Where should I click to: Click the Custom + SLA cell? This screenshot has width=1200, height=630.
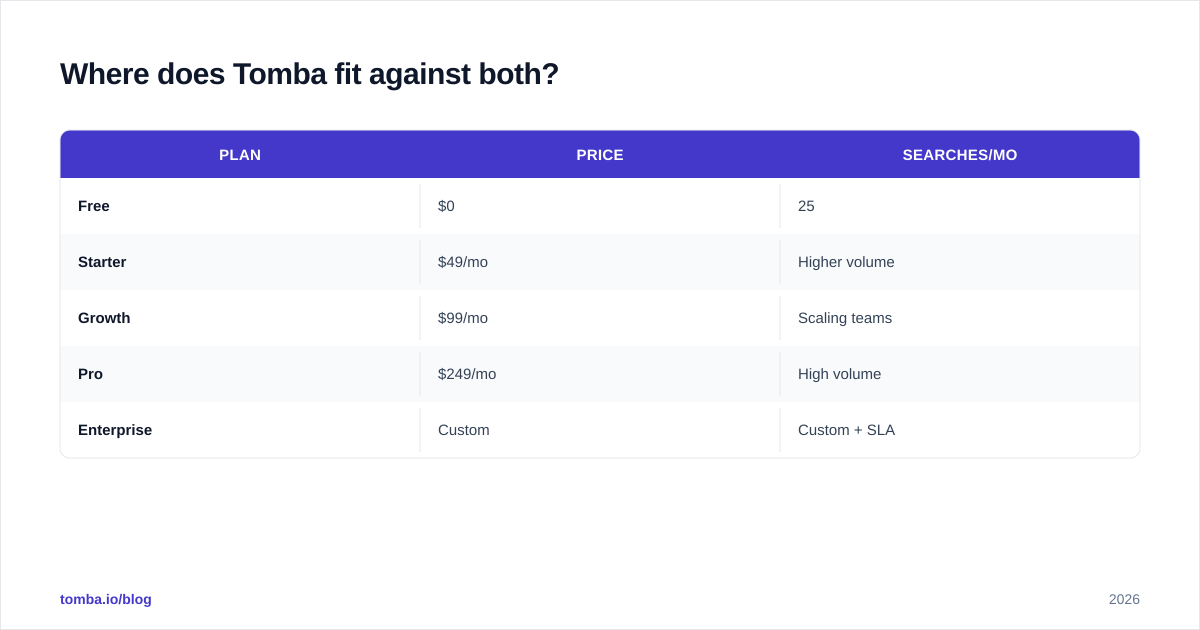point(960,430)
